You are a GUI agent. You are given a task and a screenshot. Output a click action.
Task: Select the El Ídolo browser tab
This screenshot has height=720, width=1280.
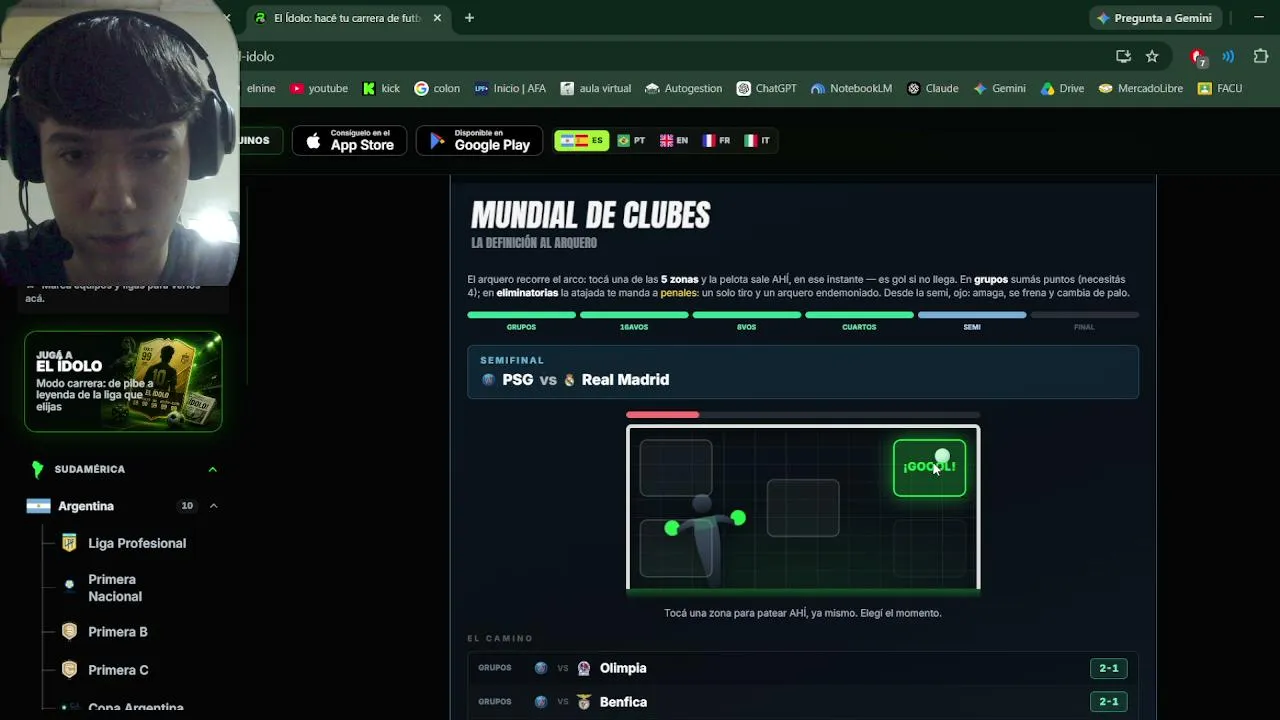point(346,18)
